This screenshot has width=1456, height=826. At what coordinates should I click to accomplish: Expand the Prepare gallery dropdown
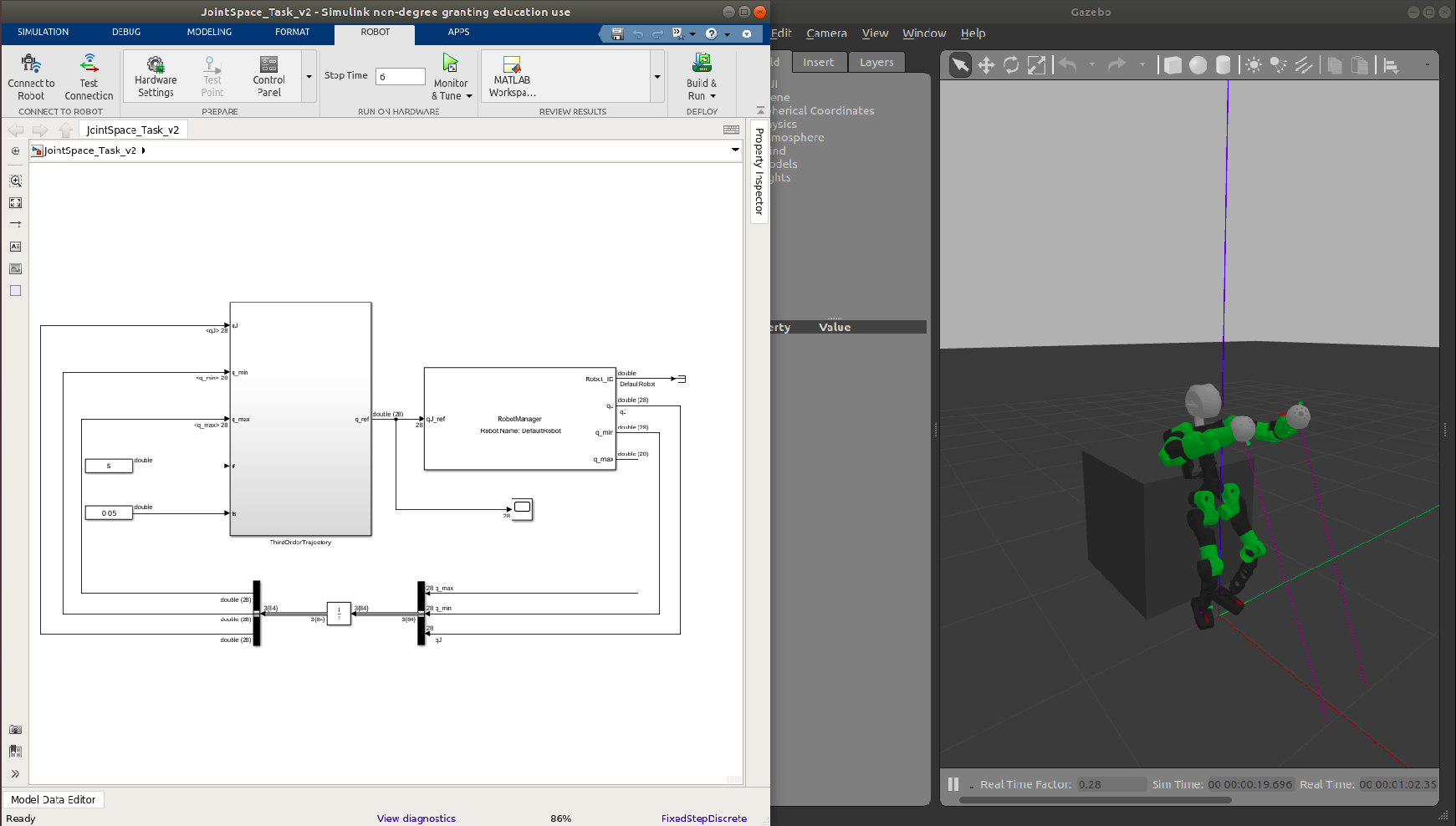click(x=309, y=76)
